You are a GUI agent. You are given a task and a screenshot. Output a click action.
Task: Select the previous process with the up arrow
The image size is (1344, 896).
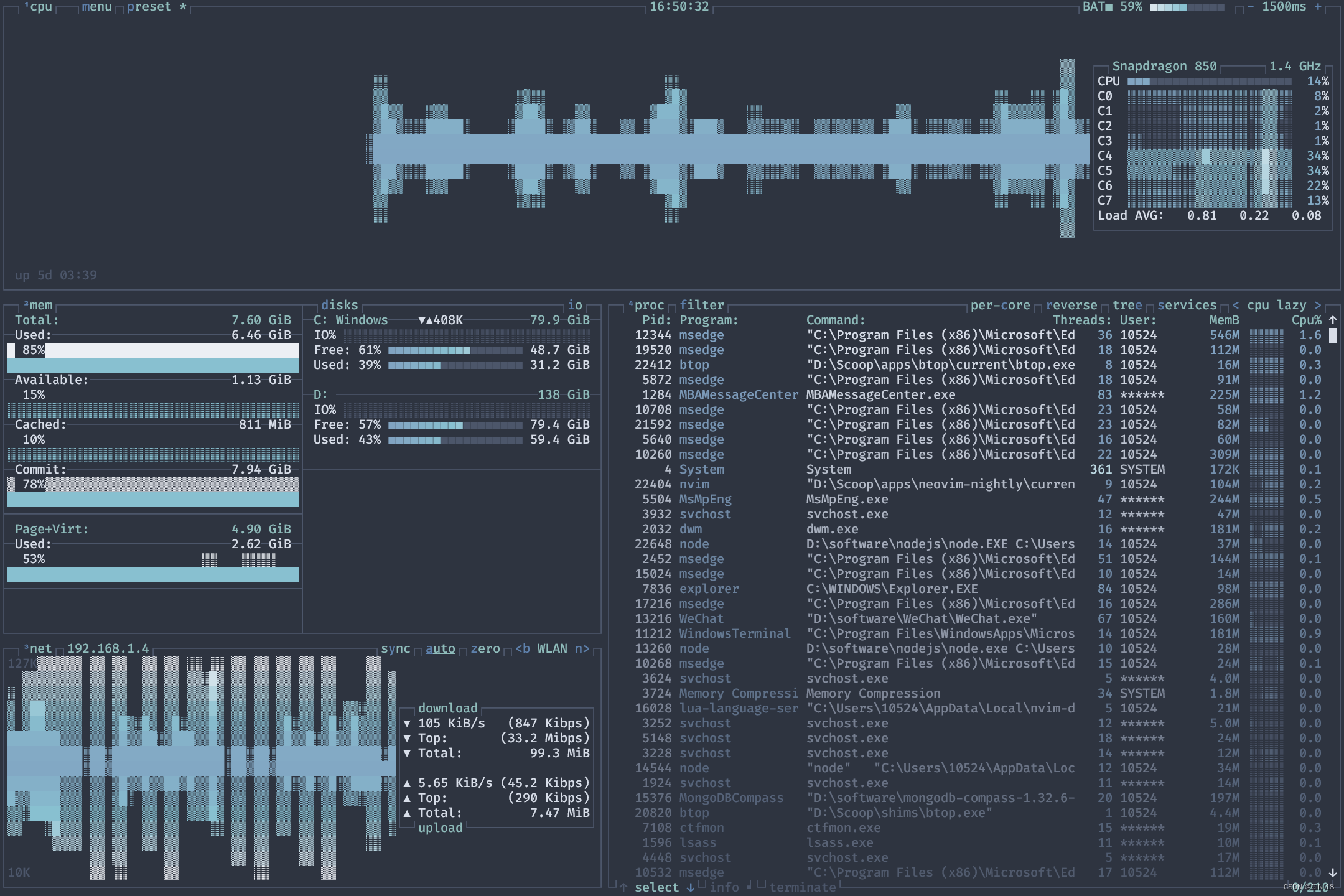tap(623, 887)
